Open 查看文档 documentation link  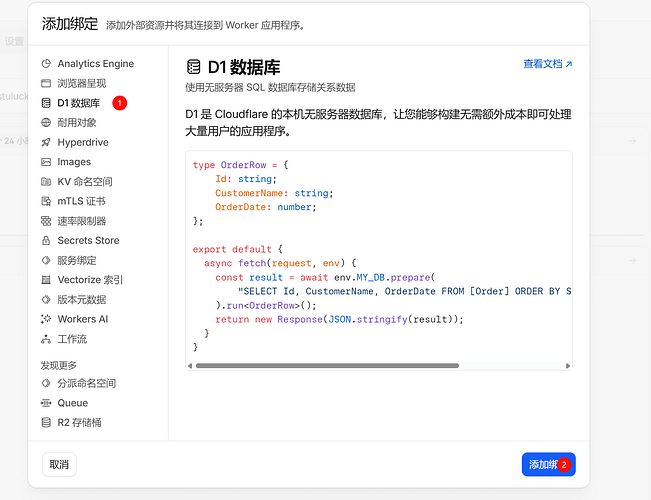pos(548,64)
